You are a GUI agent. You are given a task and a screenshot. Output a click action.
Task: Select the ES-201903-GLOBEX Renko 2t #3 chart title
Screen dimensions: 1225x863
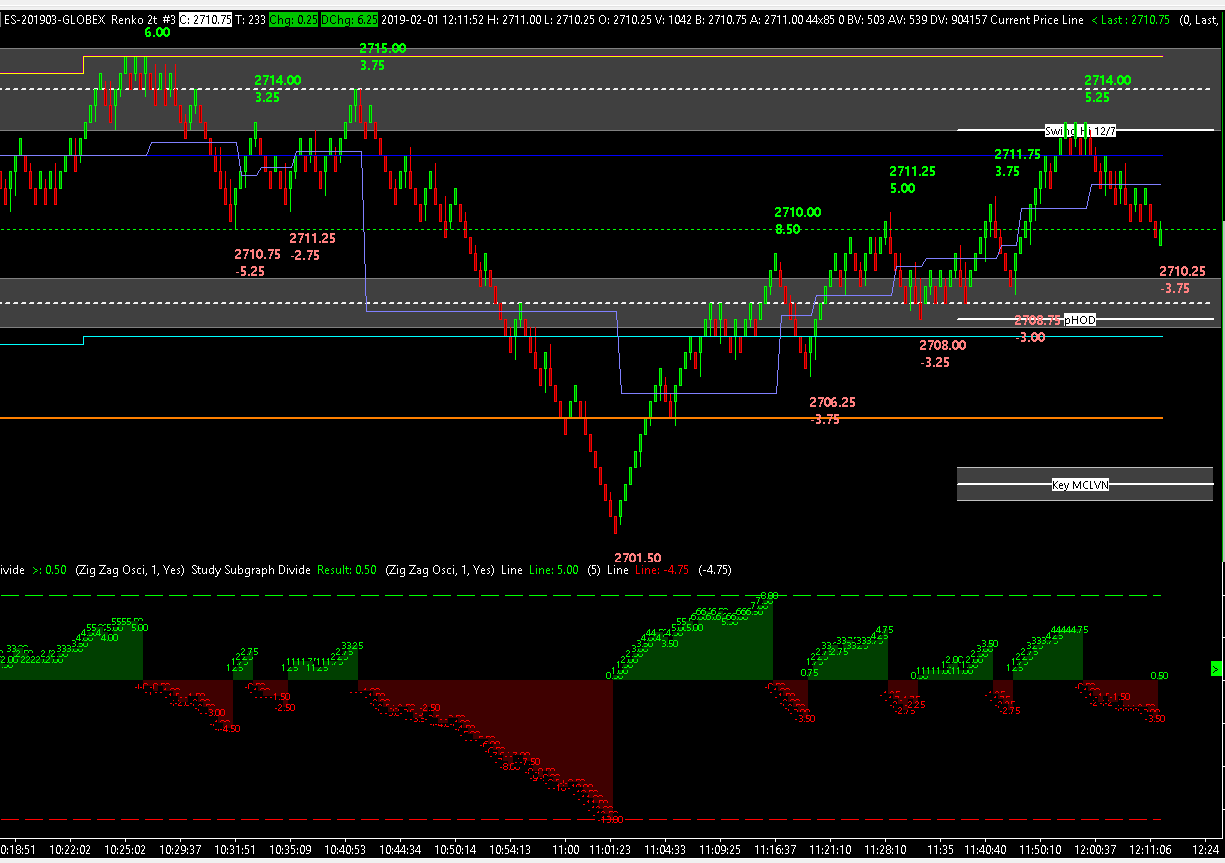88,20
